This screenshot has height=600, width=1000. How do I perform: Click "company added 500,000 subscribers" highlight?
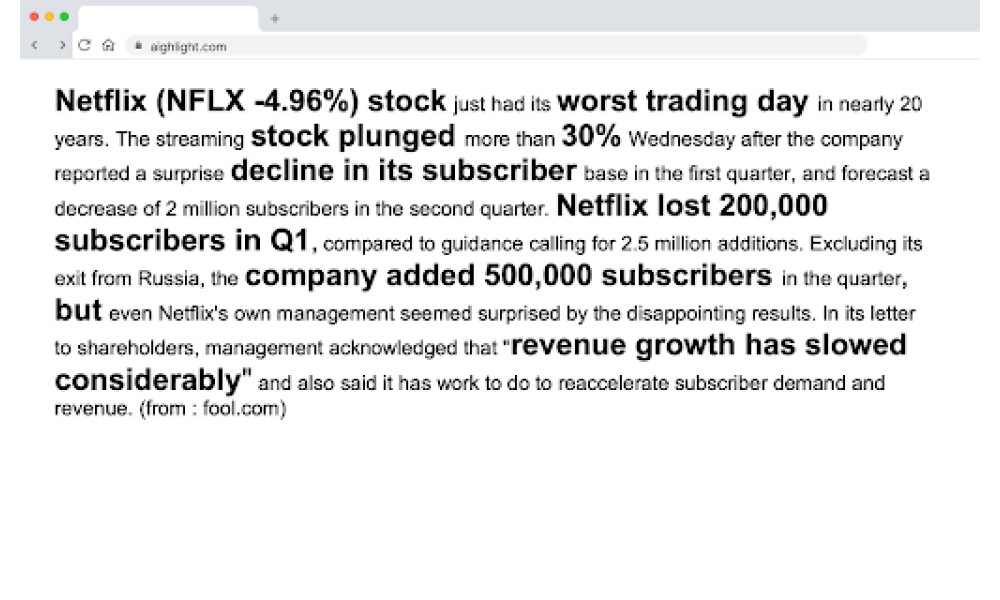coord(508,275)
